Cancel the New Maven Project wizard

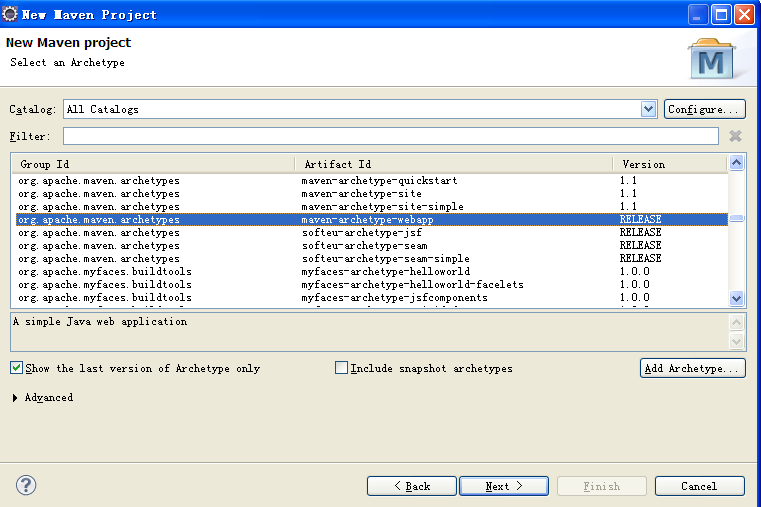(x=699, y=486)
